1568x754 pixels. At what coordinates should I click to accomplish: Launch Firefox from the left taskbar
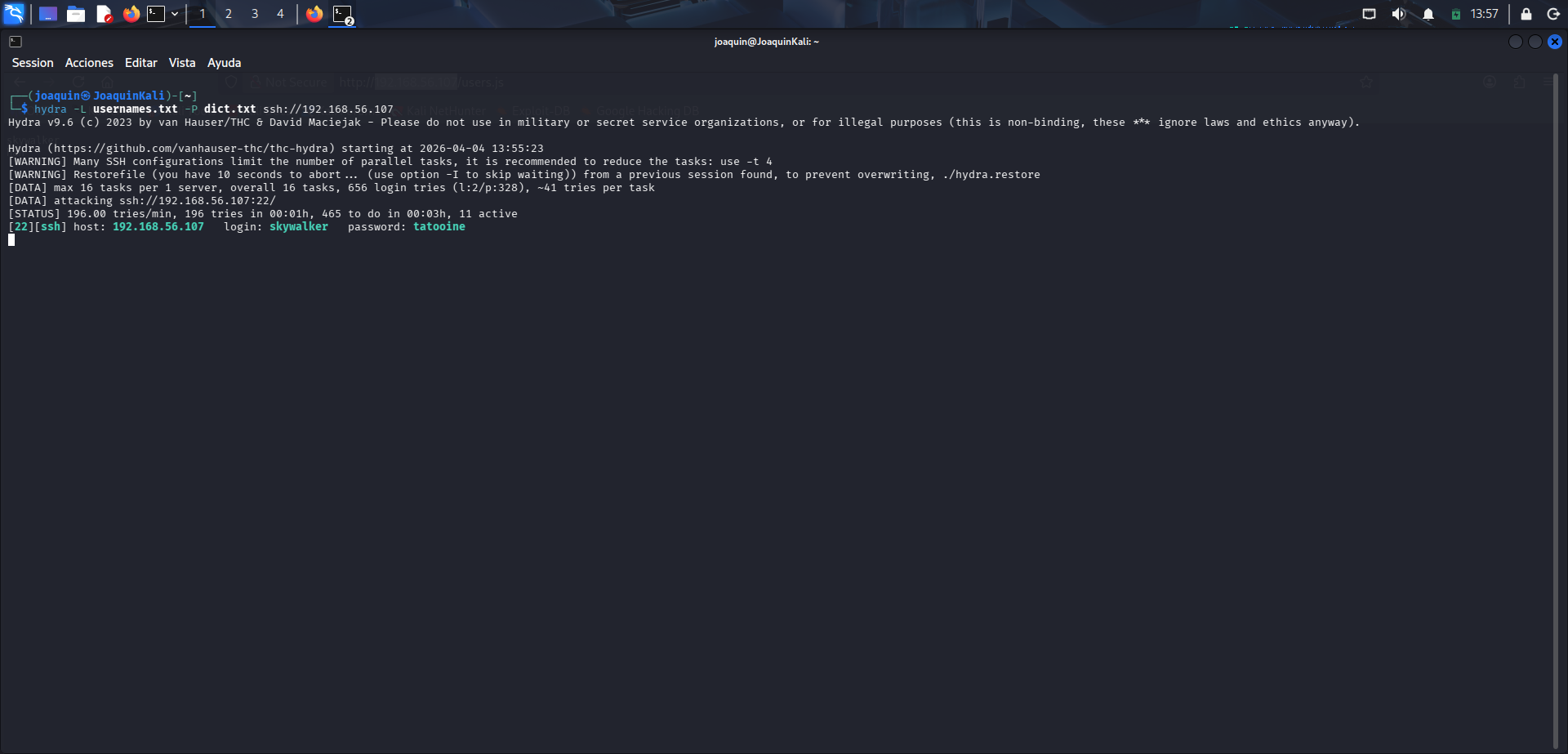[131, 13]
